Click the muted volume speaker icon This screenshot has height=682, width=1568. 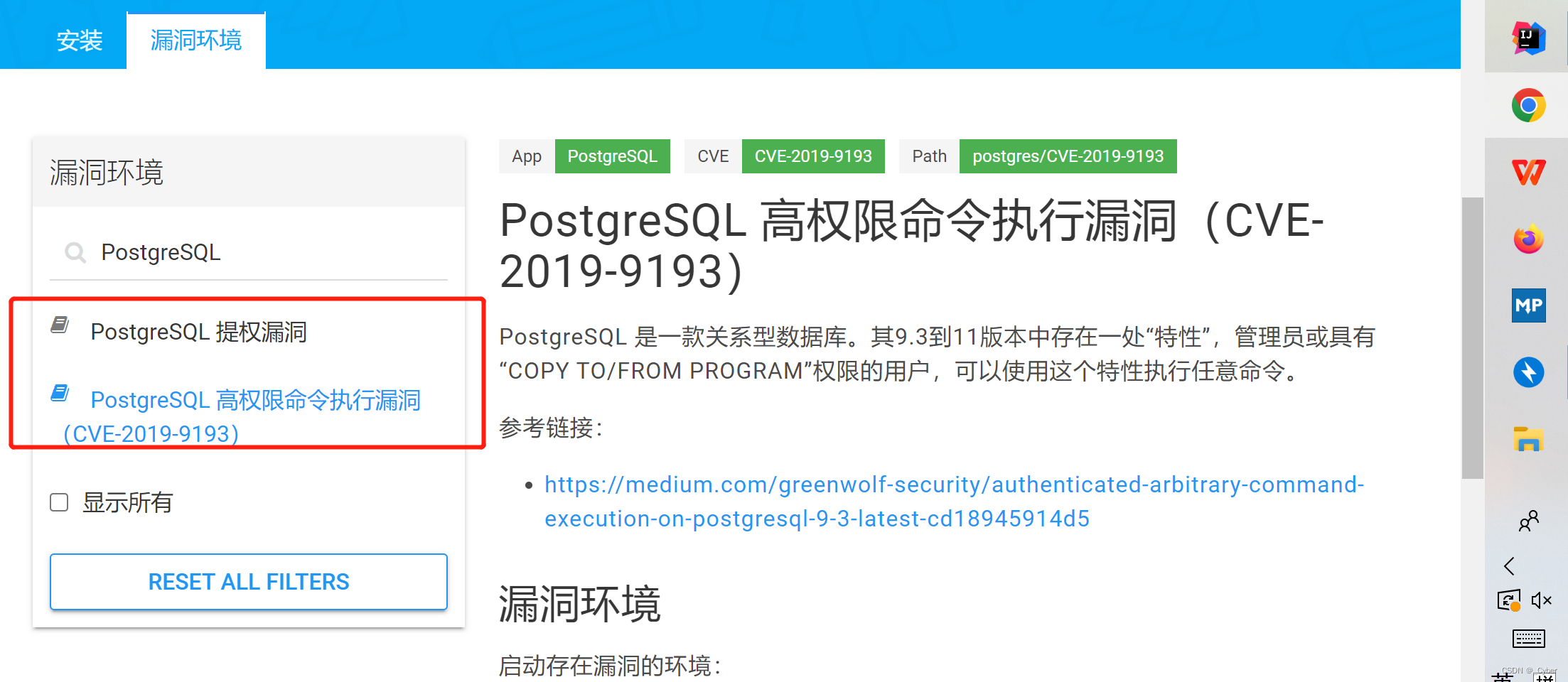tap(1541, 600)
